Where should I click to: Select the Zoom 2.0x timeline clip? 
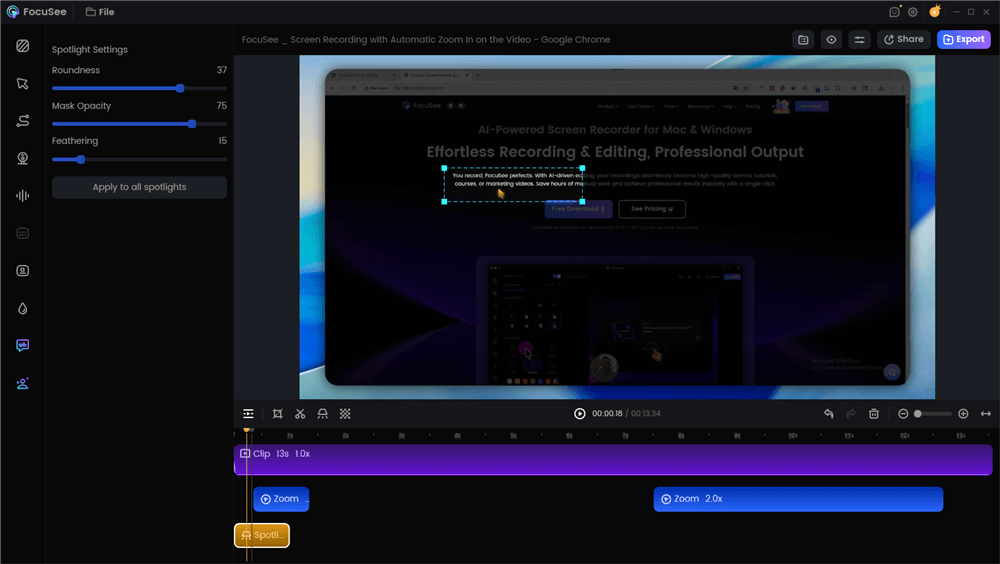pyautogui.click(x=797, y=499)
